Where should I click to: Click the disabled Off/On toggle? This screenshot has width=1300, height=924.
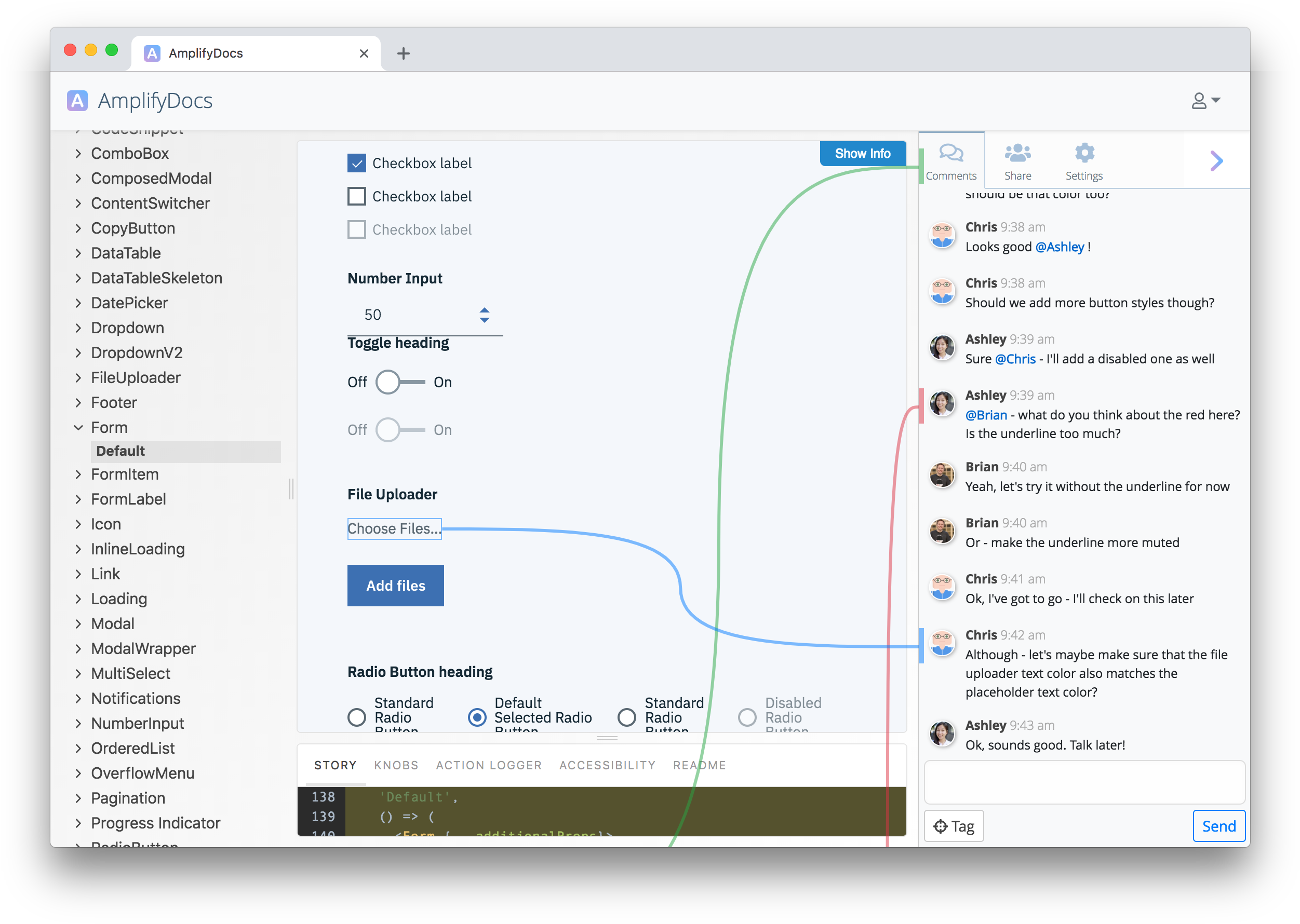(x=399, y=430)
